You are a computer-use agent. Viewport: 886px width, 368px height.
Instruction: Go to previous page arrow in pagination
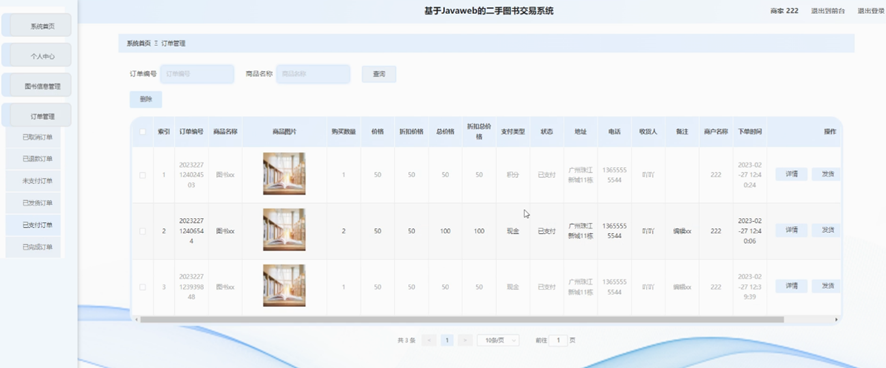coord(429,340)
